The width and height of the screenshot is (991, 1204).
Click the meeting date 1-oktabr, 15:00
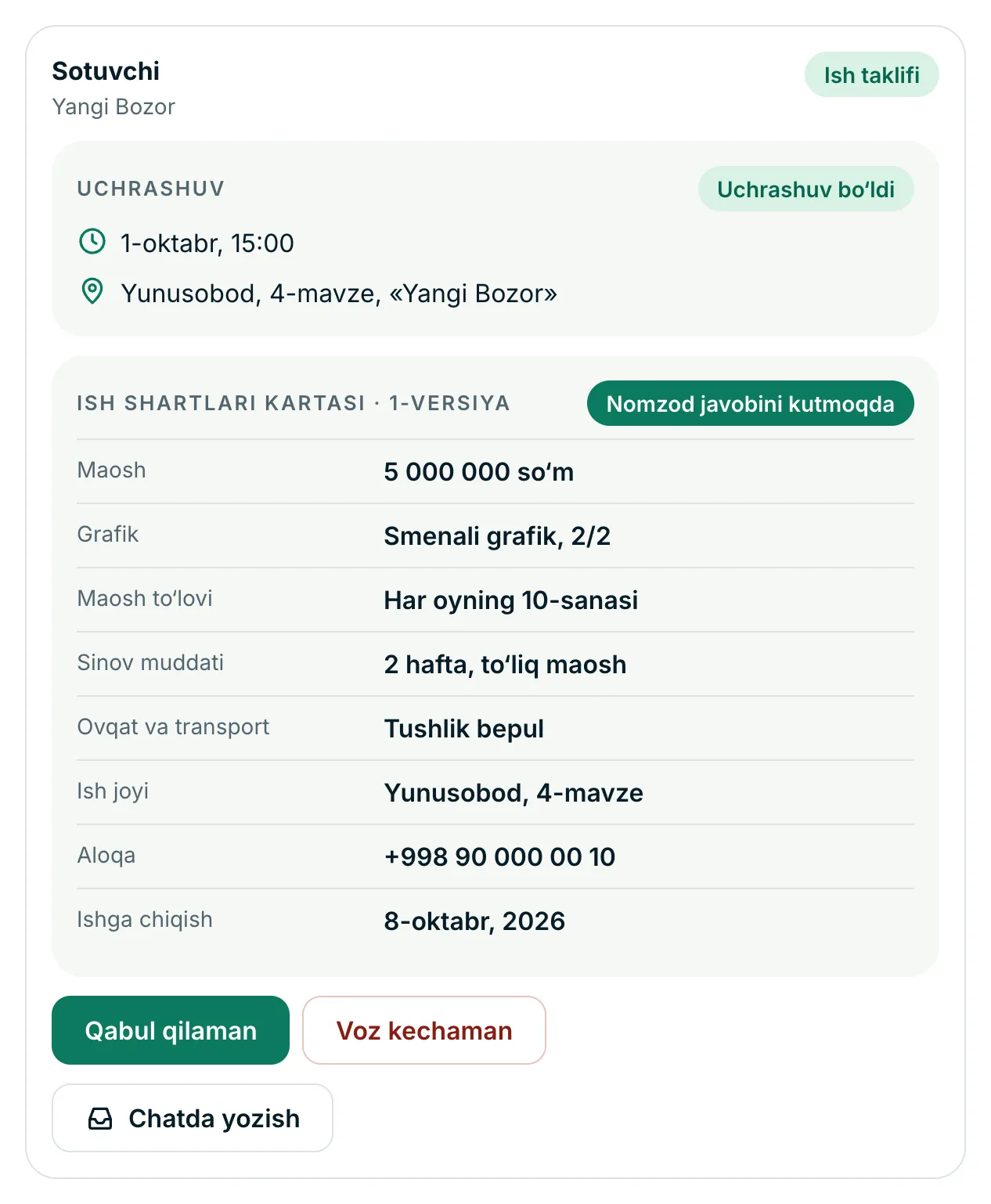click(207, 243)
